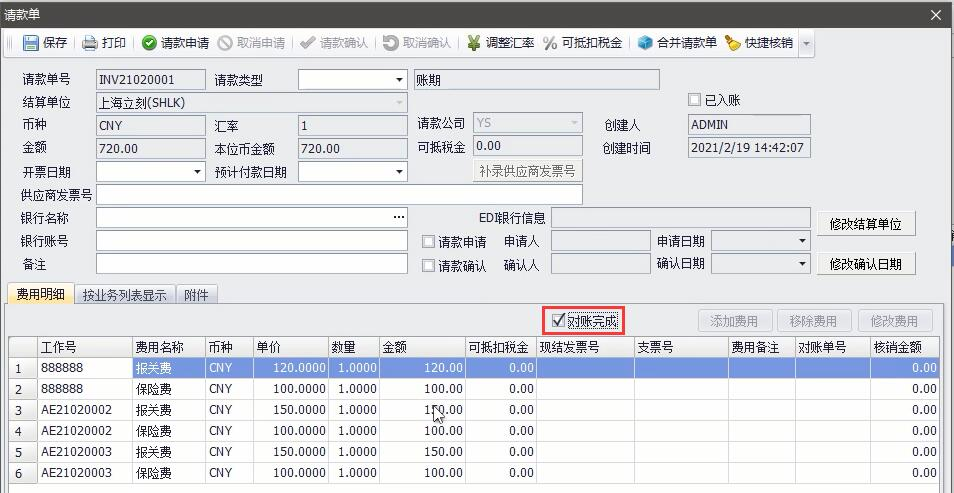The height and width of the screenshot is (493, 954).
Task: Click the 合并请款单 toolbar icon
Action: [646, 43]
